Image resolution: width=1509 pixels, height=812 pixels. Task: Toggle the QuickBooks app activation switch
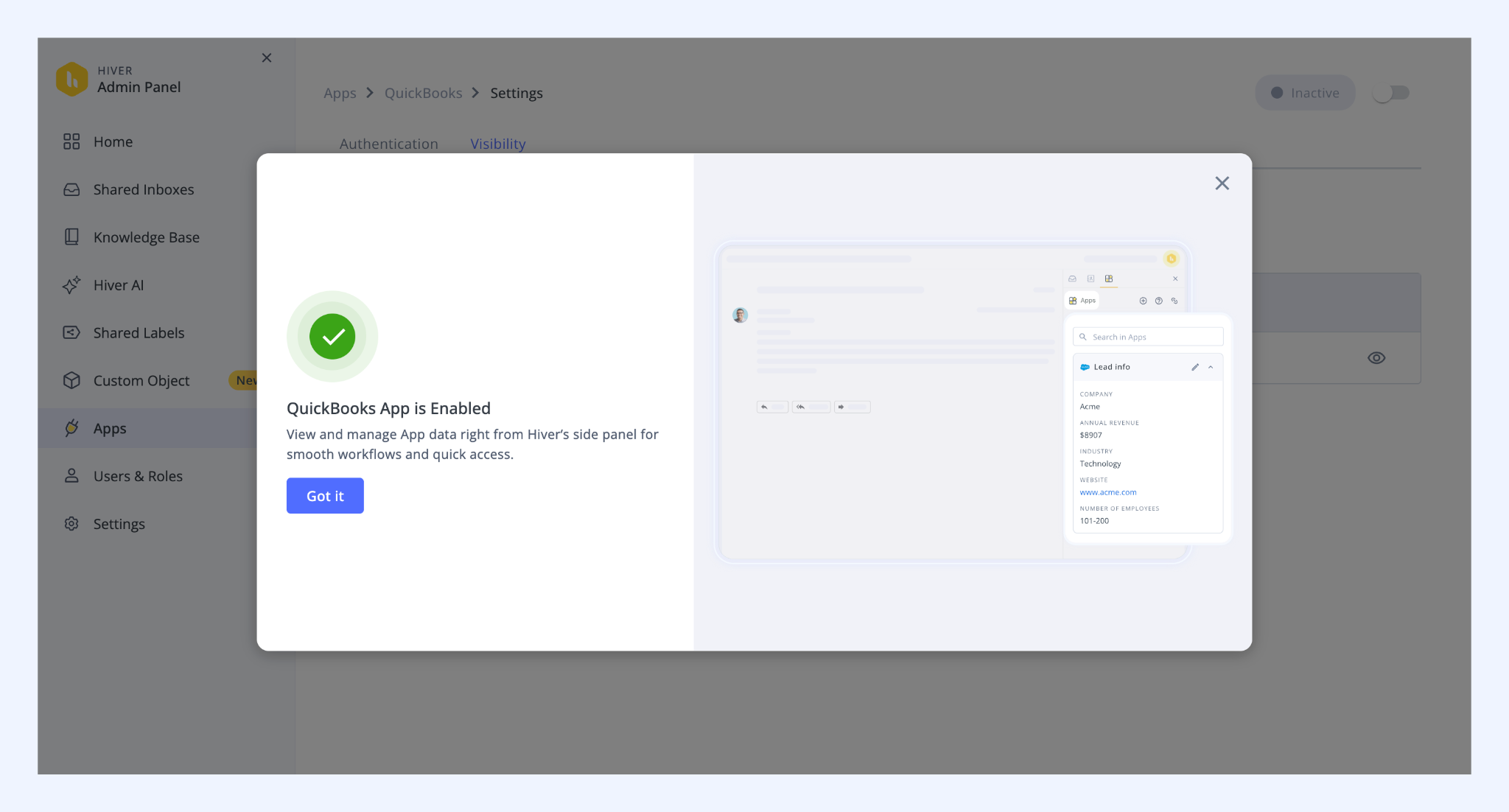[1391, 93]
